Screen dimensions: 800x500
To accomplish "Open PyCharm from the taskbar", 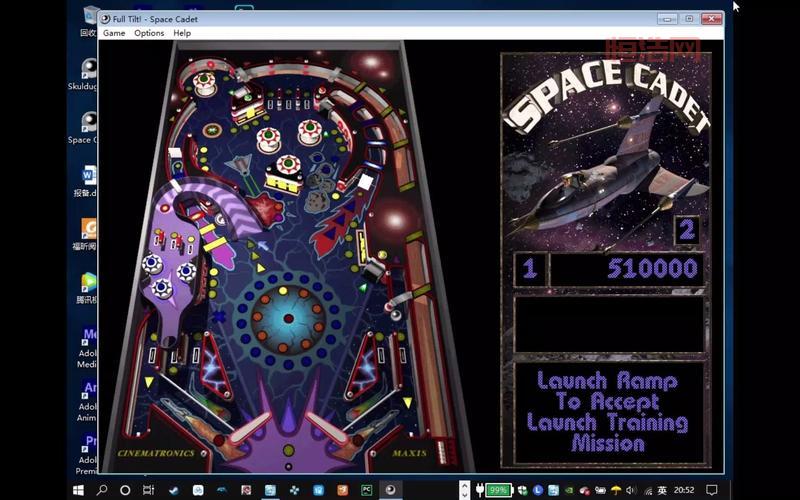I will (366, 490).
